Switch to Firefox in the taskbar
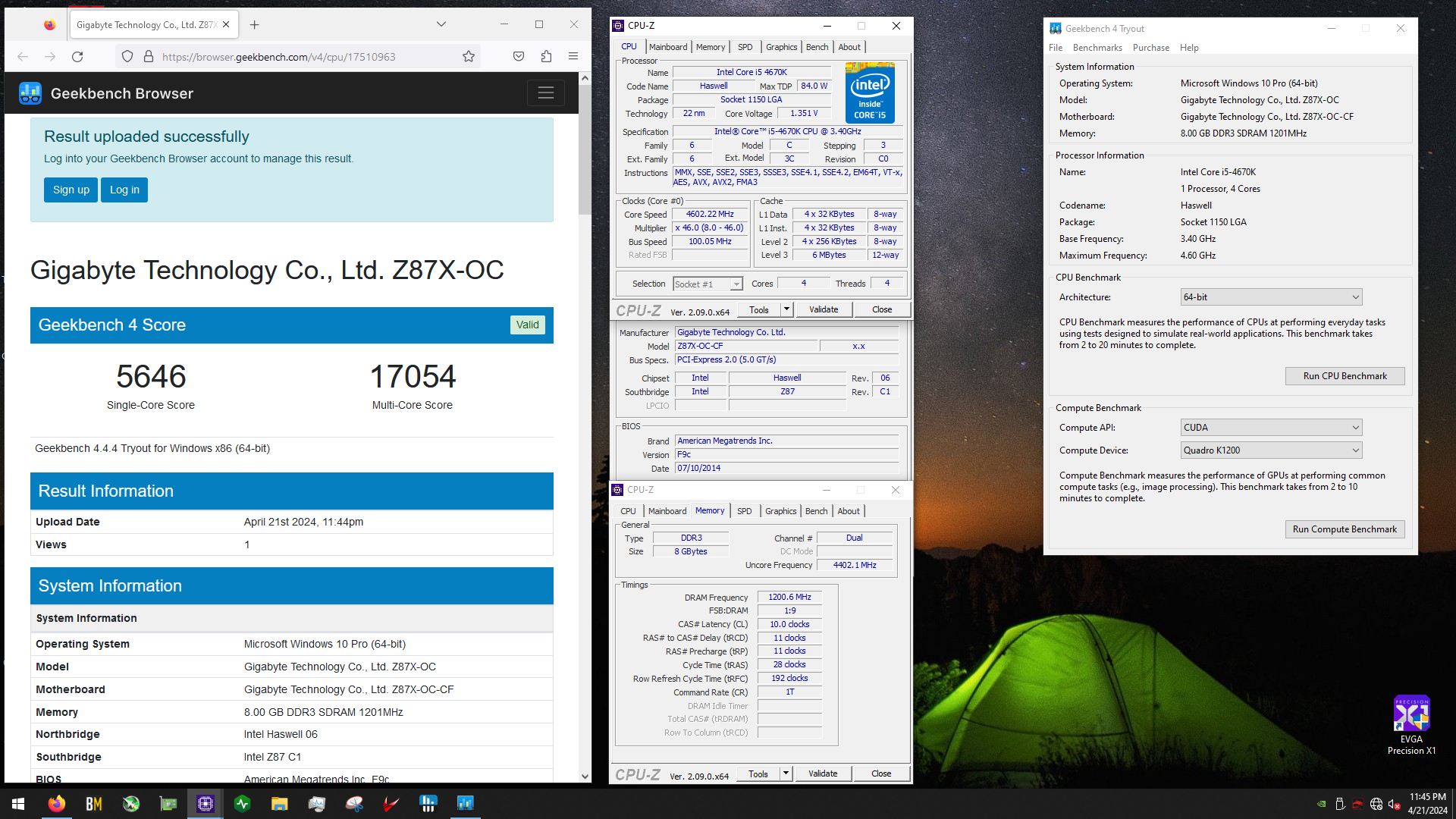Image resolution: width=1456 pixels, height=819 pixels. pyautogui.click(x=56, y=804)
